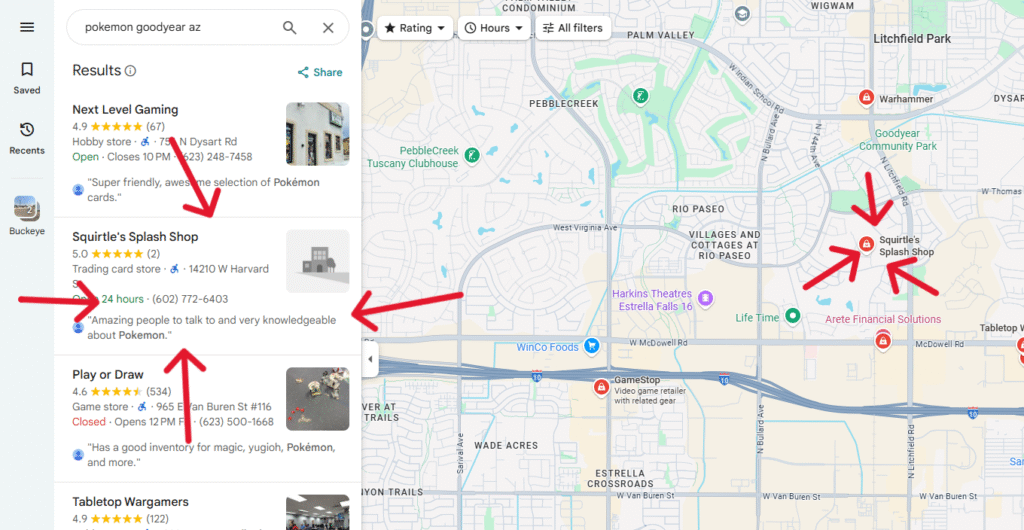
Task: Click the reviewer avatar beside "Super friendly" review
Action: click(x=78, y=190)
